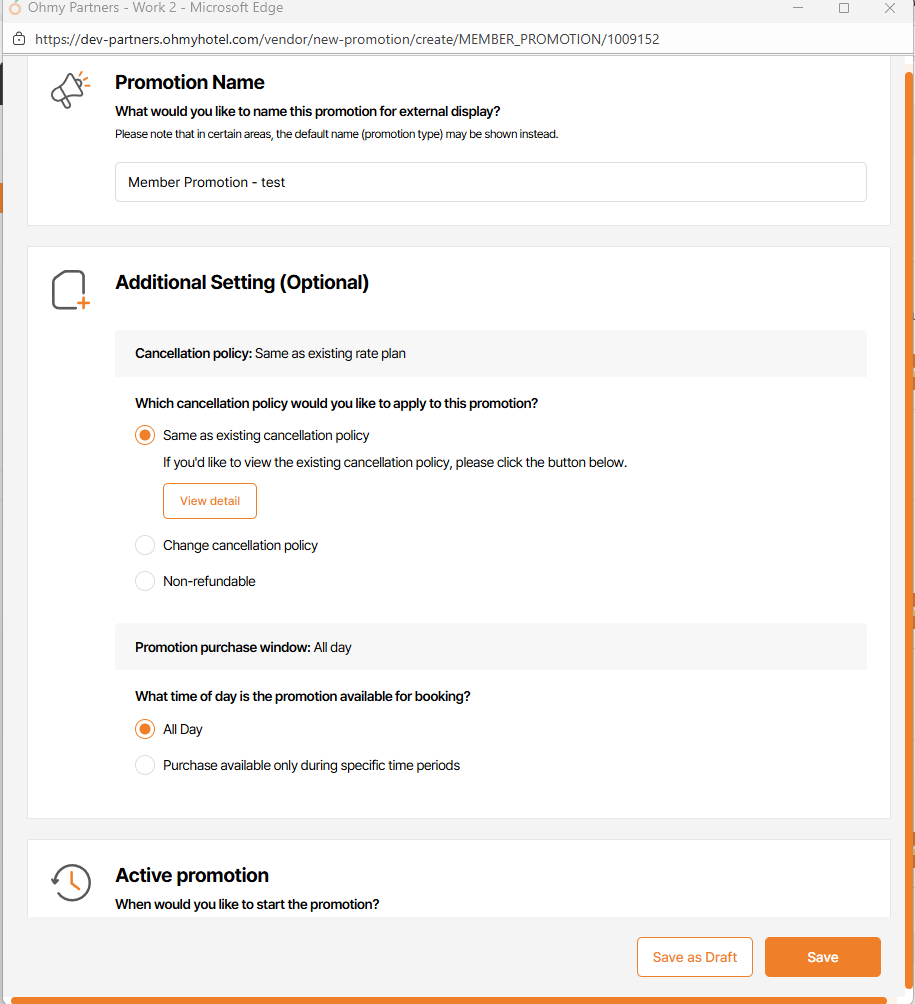Click Save as Draft button

click(695, 957)
